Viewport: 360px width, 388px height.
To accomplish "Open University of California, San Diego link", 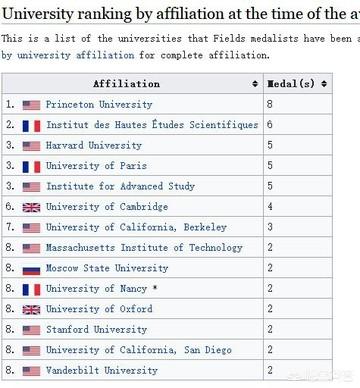I will point(139,350).
